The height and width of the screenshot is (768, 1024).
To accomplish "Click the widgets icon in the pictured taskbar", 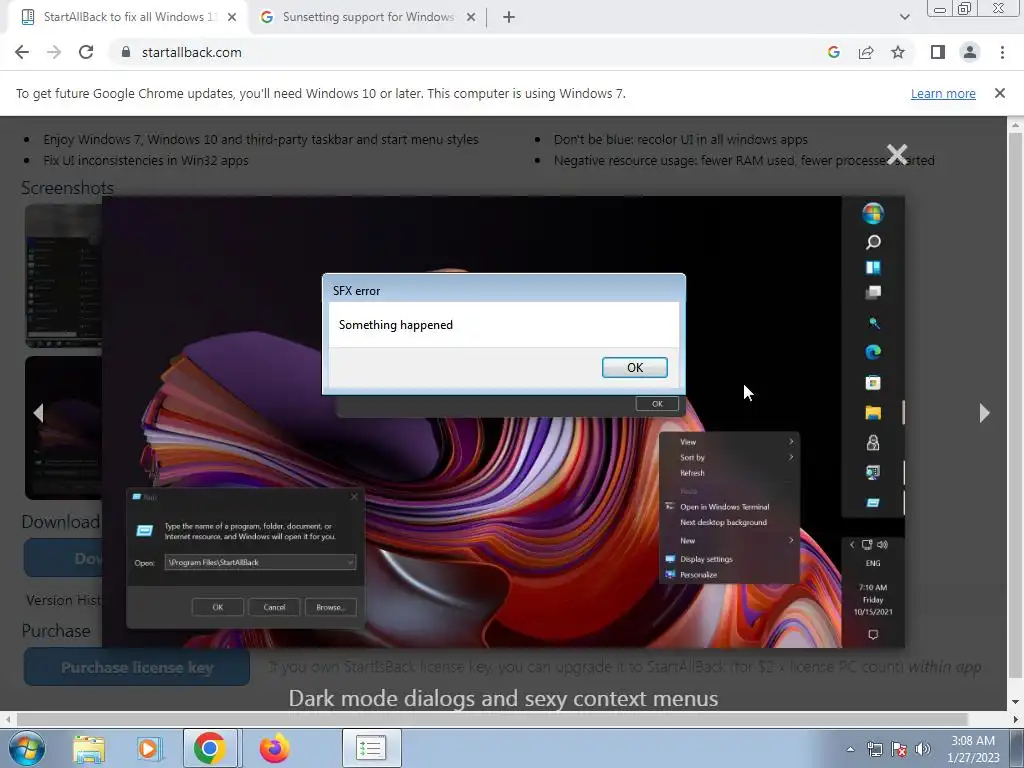I will click(x=873, y=267).
